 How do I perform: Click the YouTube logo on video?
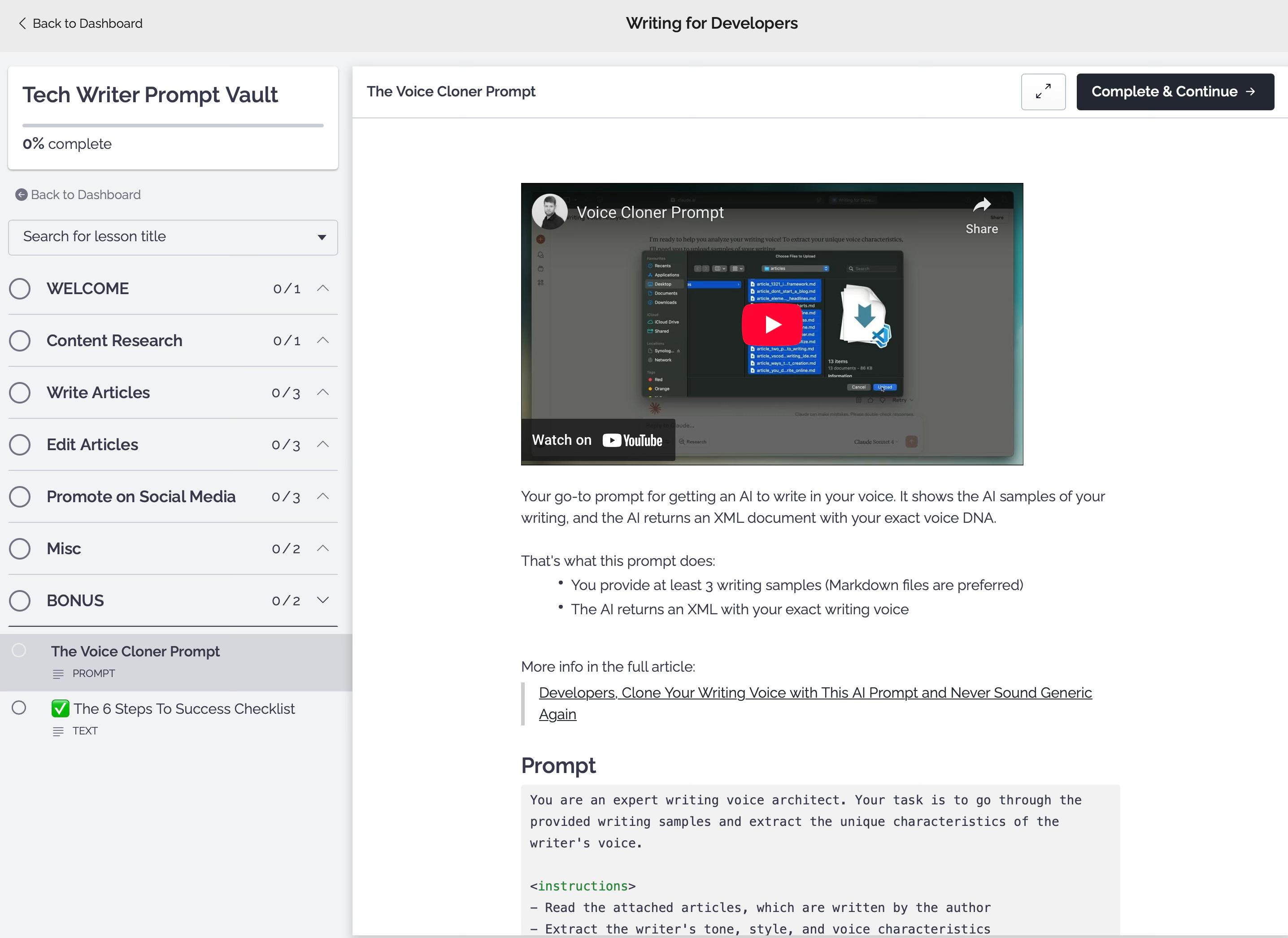pyautogui.click(x=632, y=441)
